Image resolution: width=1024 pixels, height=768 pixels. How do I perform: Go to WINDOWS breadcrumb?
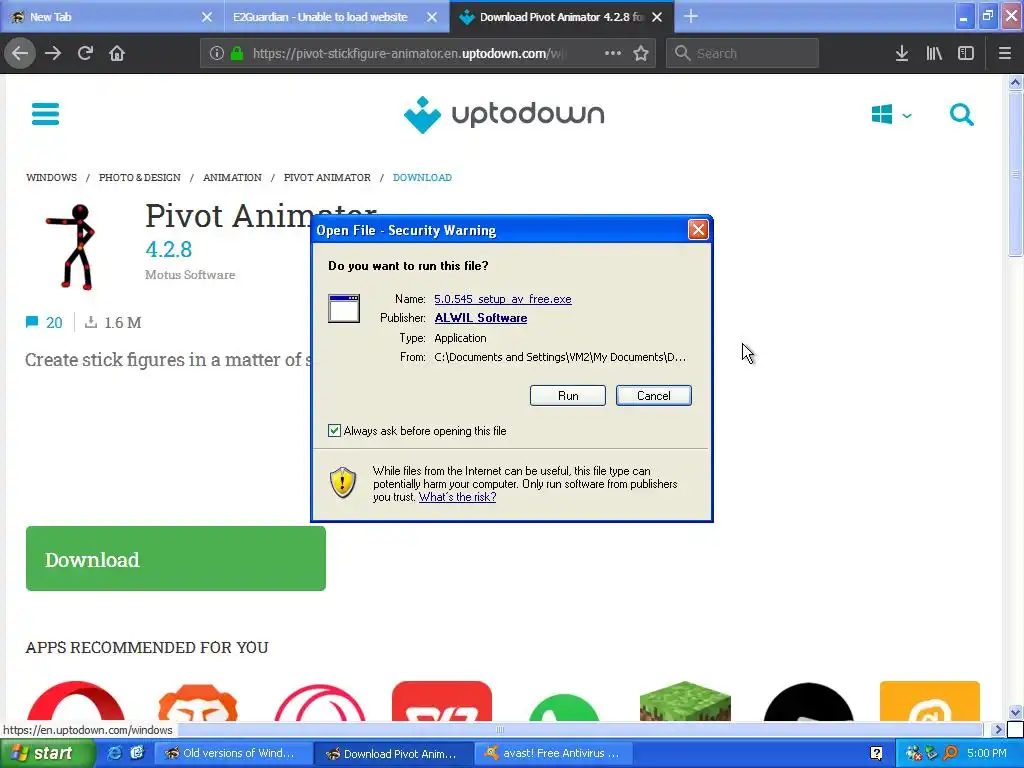(52, 178)
